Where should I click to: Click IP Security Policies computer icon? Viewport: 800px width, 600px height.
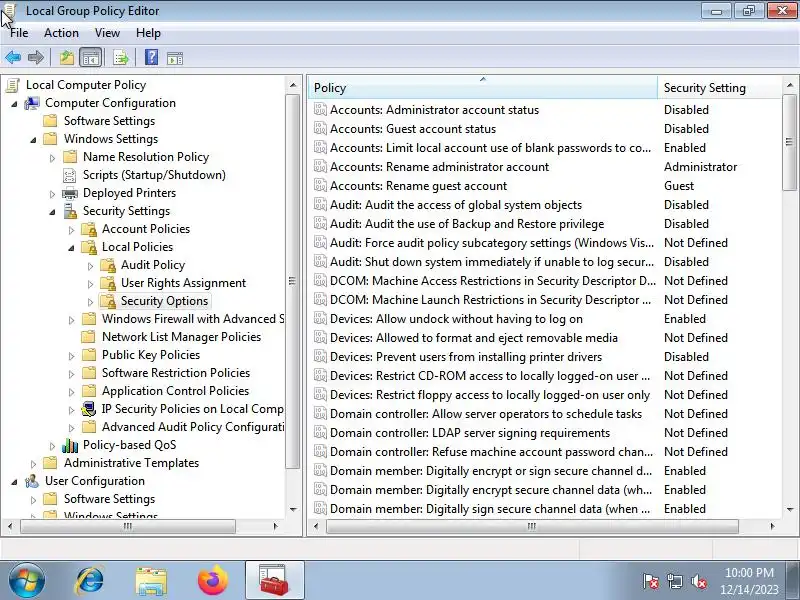tap(89, 409)
